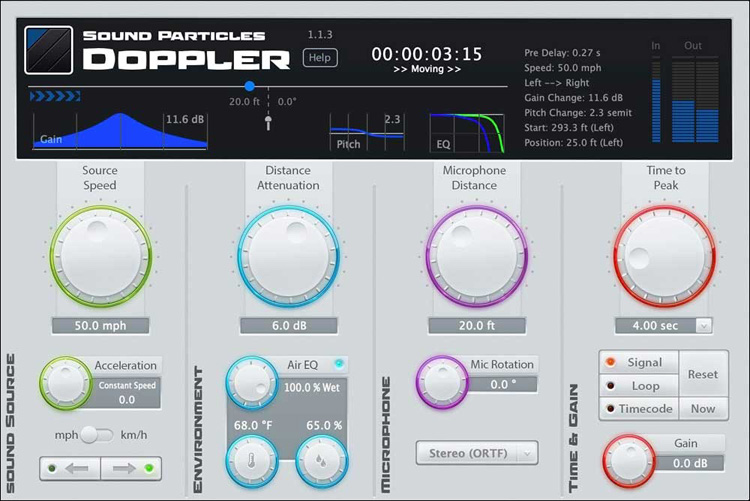The image size is (750, 501).
Task: Click the Pitch curve graph
Action: [x=367, y=132]
